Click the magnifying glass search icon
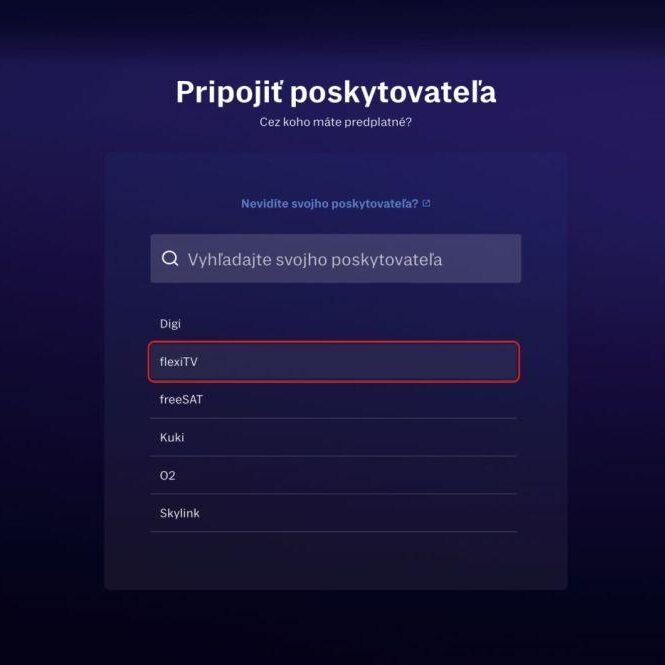 pyautogui.click(x=170, y=259)
